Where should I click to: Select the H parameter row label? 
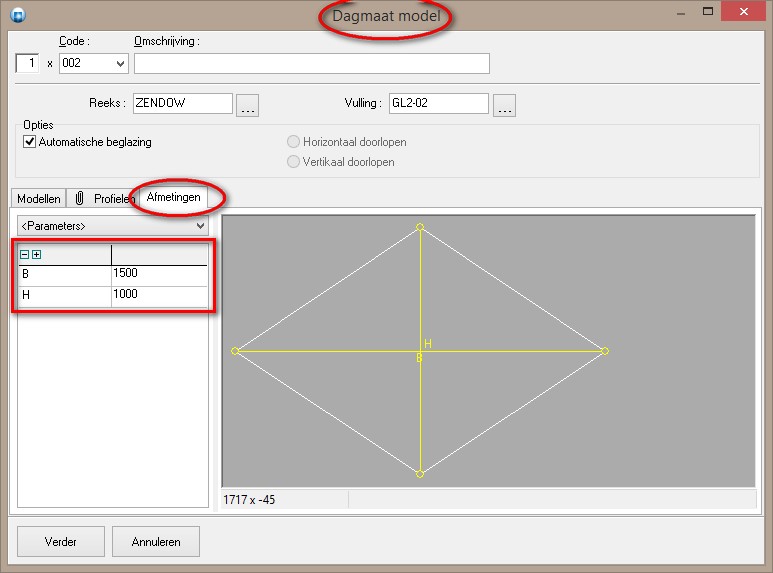pyautogui.click(x=65, y=295)
